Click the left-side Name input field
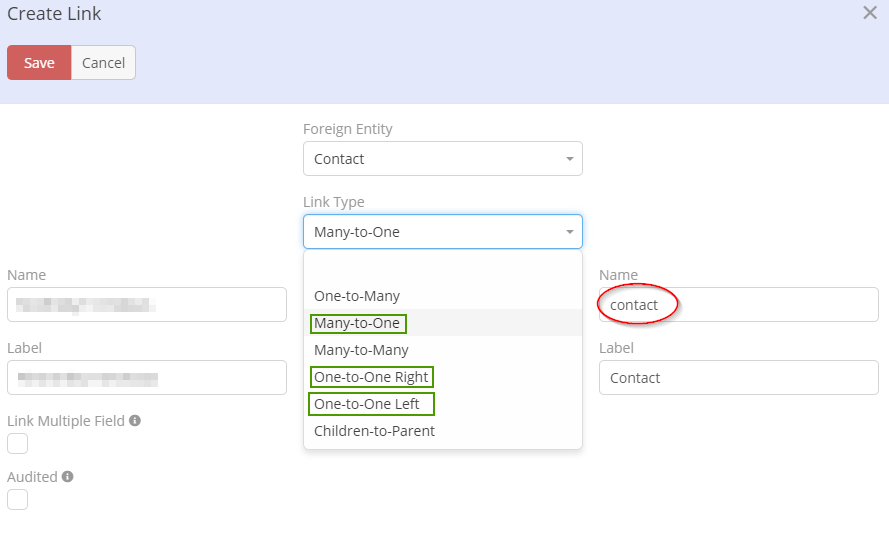The image size is (889, 536). point(146,305)
